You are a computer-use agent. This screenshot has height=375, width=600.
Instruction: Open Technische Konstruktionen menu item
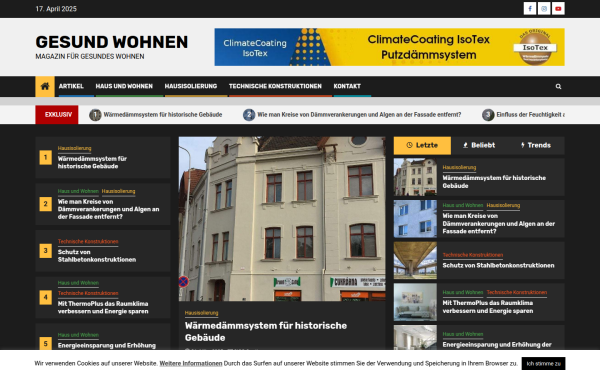[x=275, y=86]
